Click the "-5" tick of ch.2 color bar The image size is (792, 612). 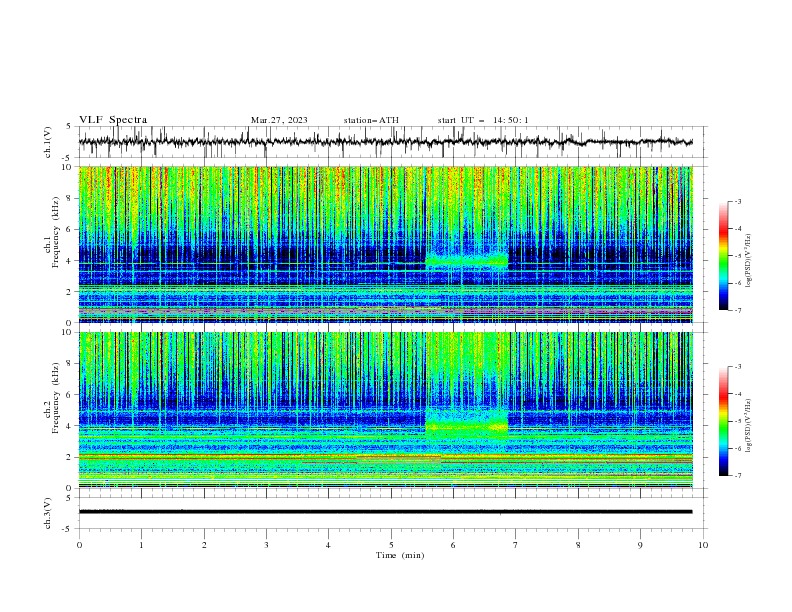coord(737,421)
